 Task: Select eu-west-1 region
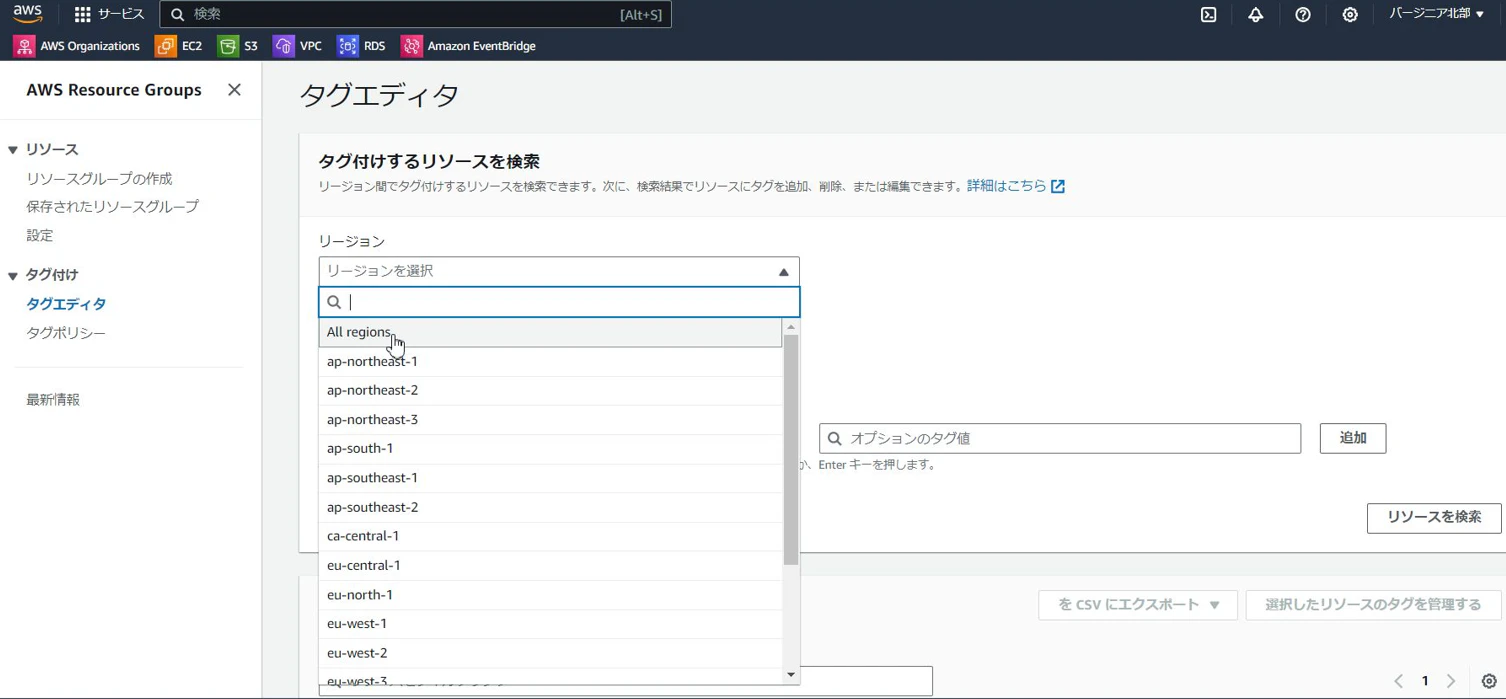[x=550, y=624]
